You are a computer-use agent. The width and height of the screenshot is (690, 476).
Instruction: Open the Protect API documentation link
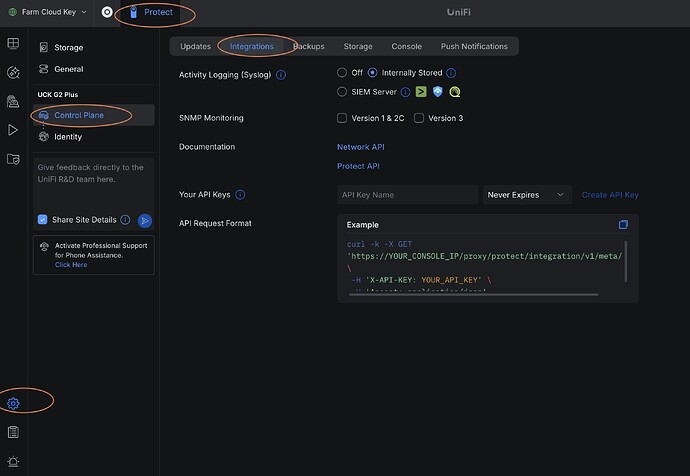tap(358, 166)
